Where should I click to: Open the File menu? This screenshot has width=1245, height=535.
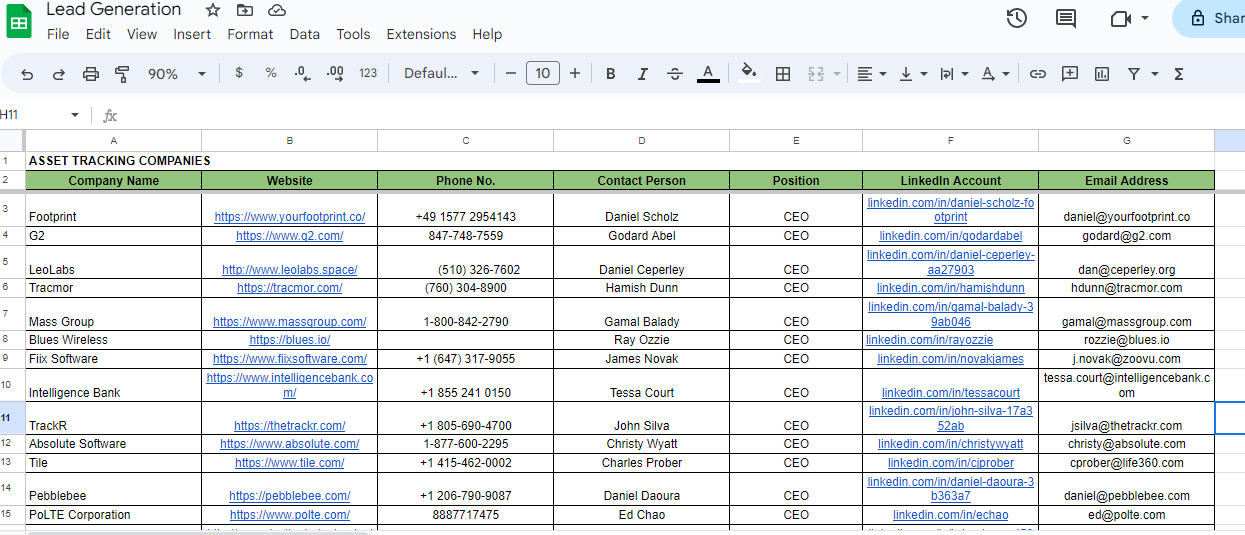pos(58,34)
